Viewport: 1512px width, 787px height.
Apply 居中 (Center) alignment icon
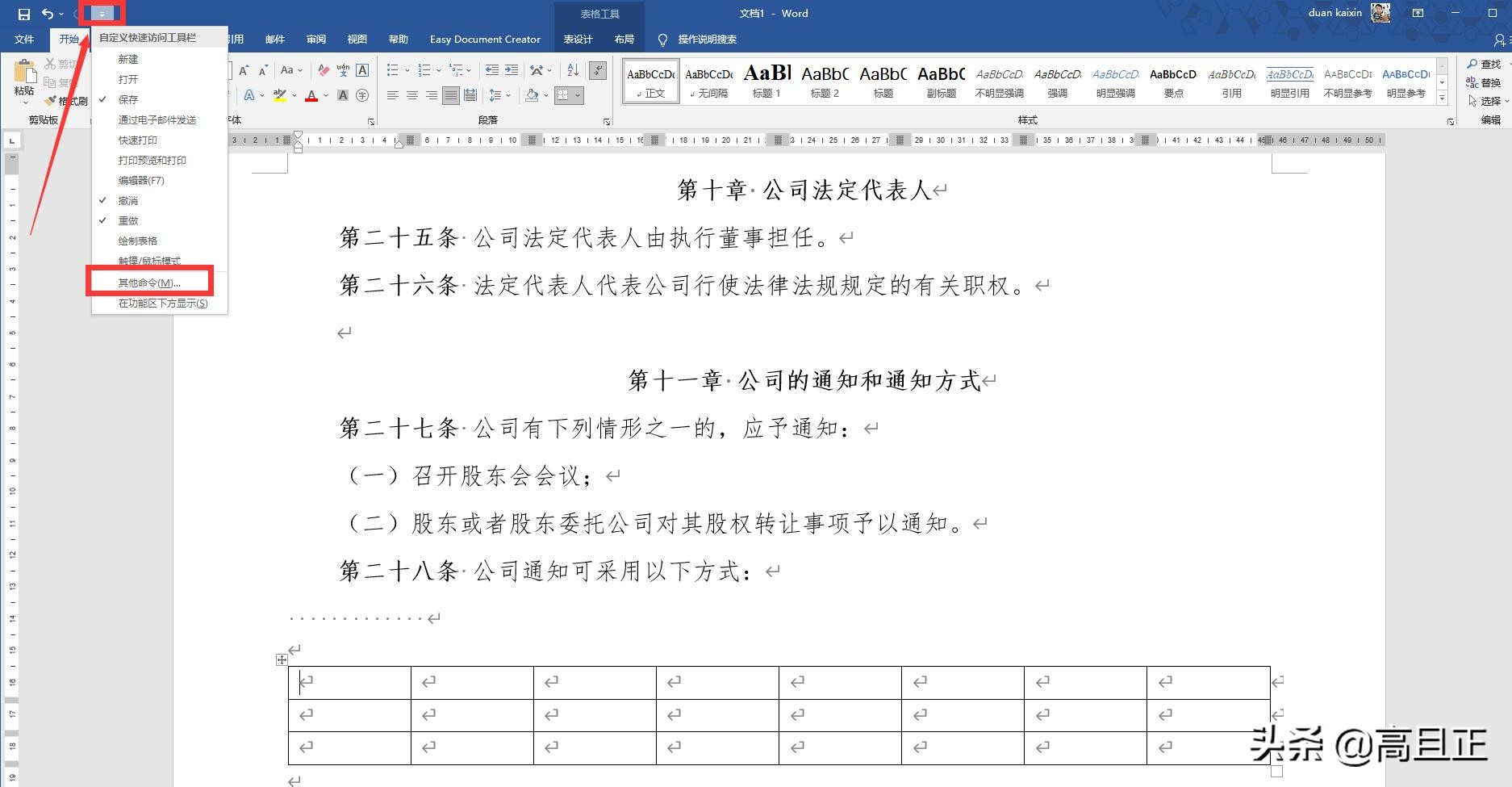(x=413, y=95)
